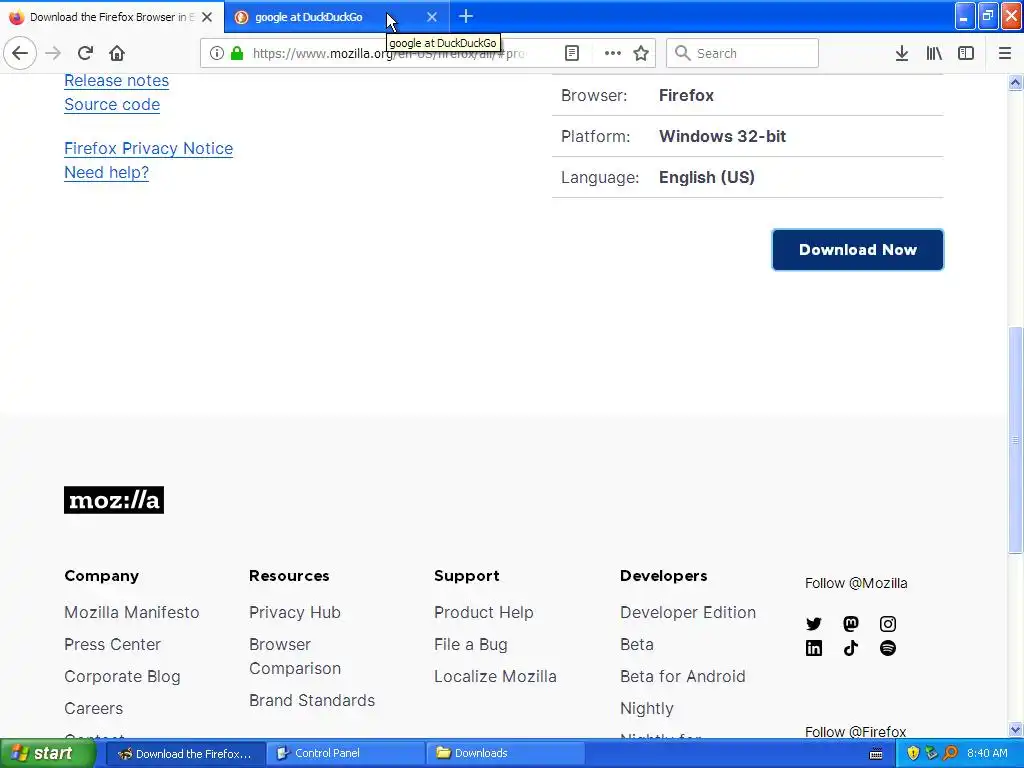Reload the current page

pos(85,53)
